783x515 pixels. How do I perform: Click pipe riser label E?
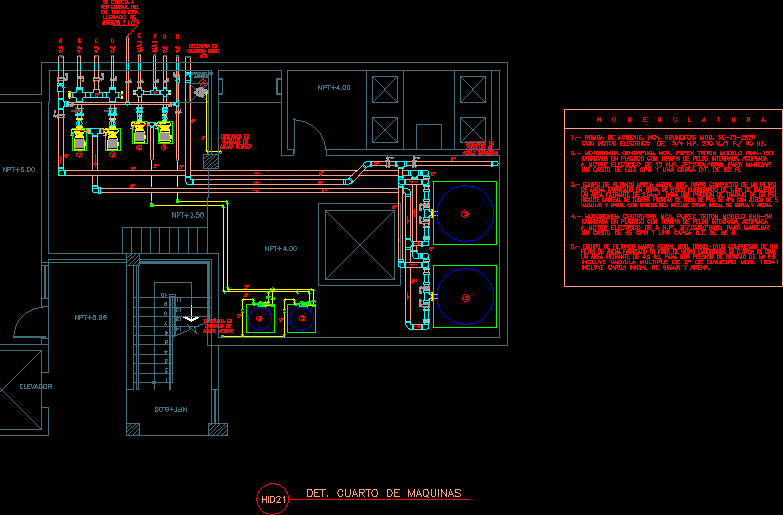click(x=139, y=36)
